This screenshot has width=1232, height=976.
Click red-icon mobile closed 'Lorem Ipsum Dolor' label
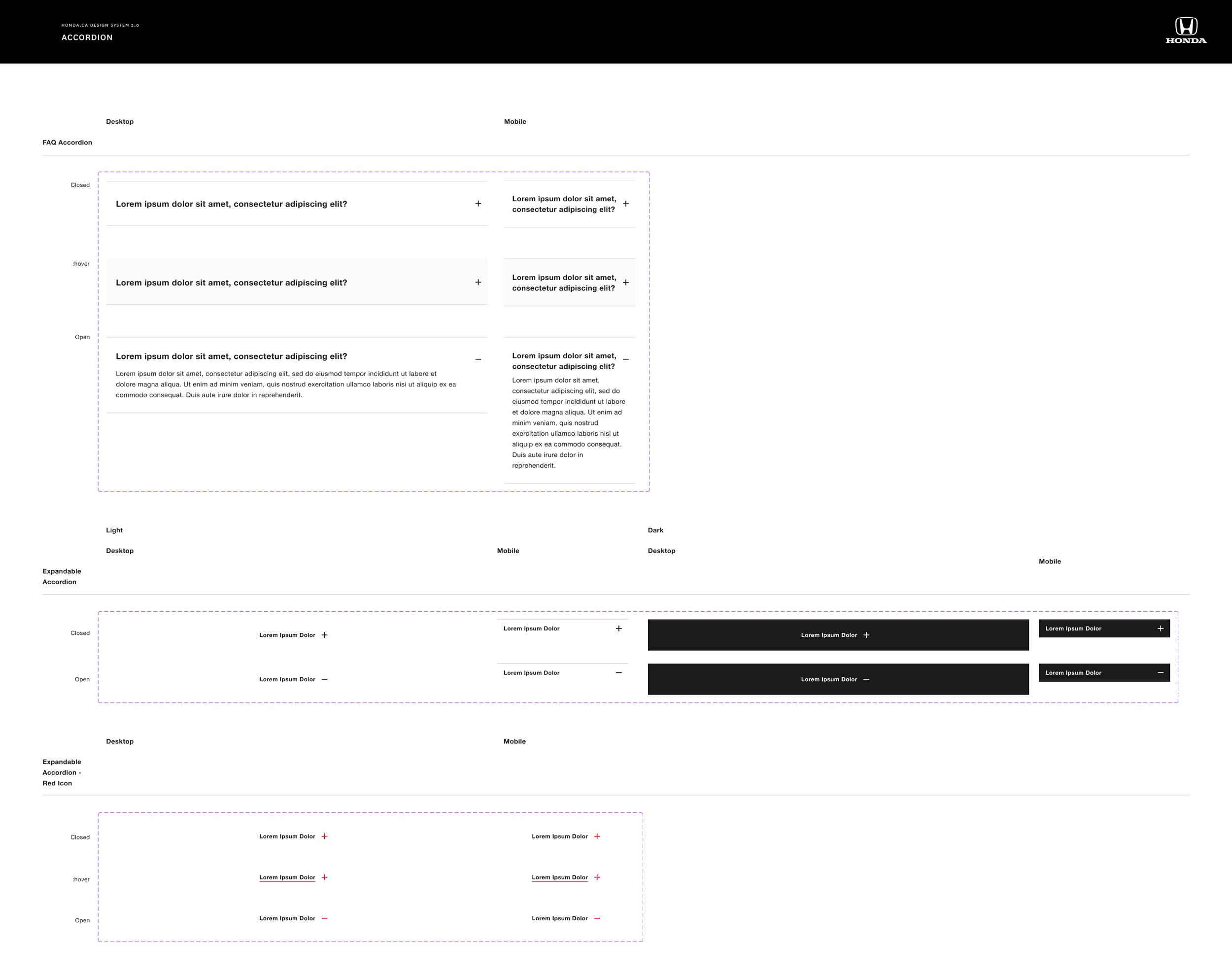pyautogui.click(x=560, y=836)
